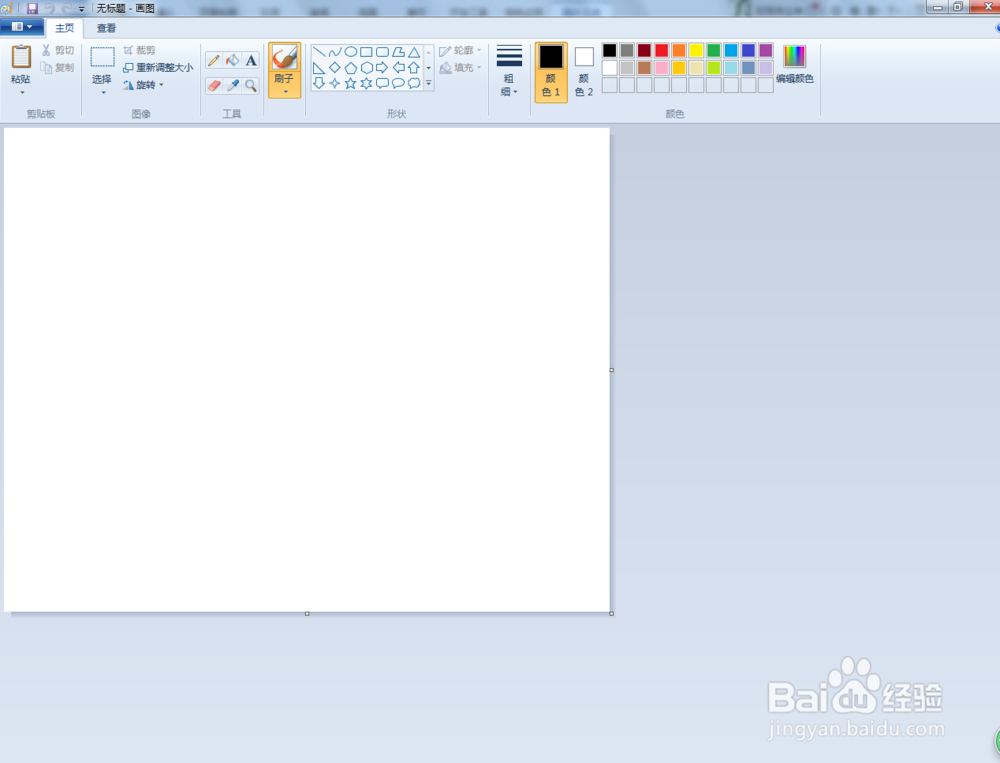The height and width of the screenshot is (763, 1000).
Task: Choose the Left arrow shape
Action: pos(398,68)
